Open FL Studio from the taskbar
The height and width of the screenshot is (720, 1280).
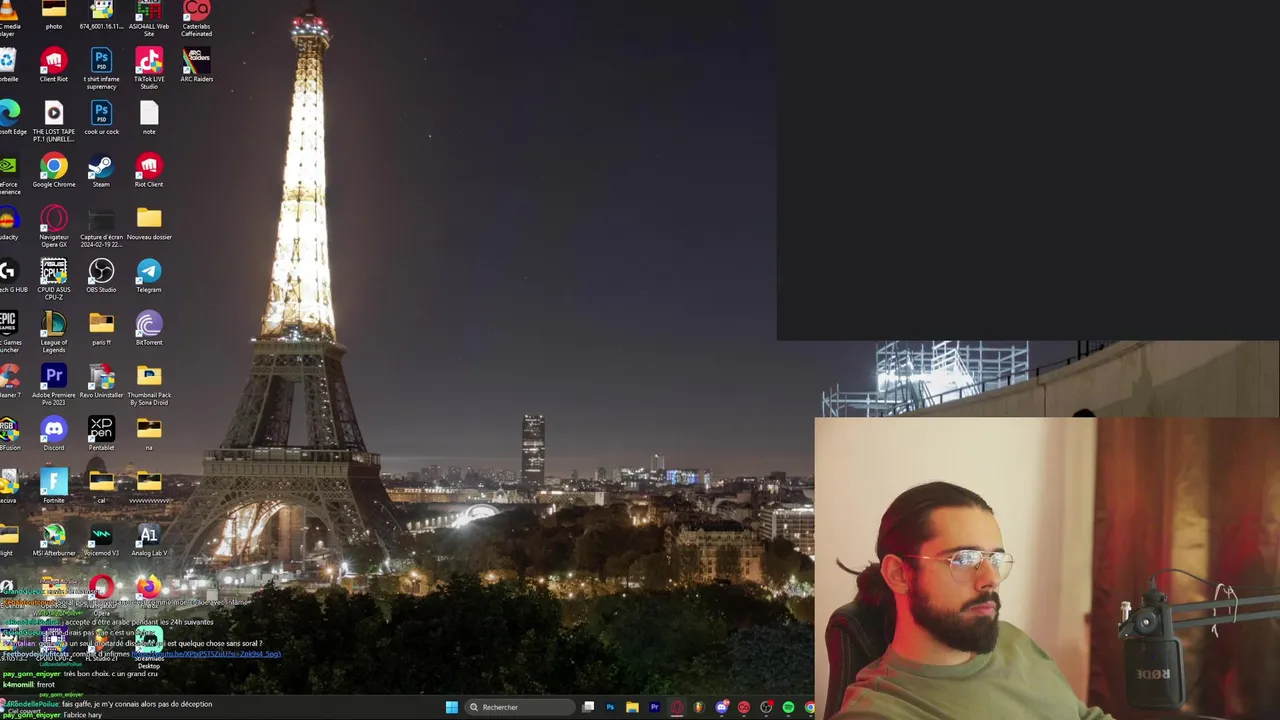click(x=699, y=707)
